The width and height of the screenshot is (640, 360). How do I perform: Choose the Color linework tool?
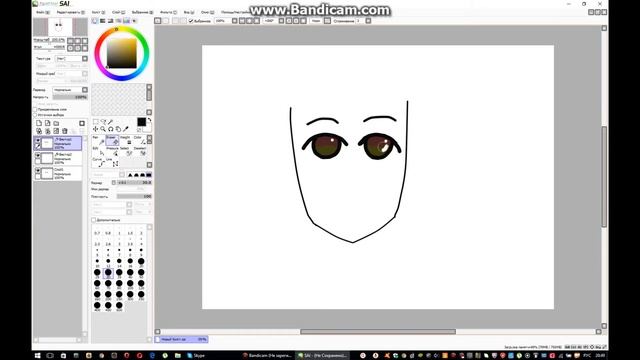click(140, 140)
